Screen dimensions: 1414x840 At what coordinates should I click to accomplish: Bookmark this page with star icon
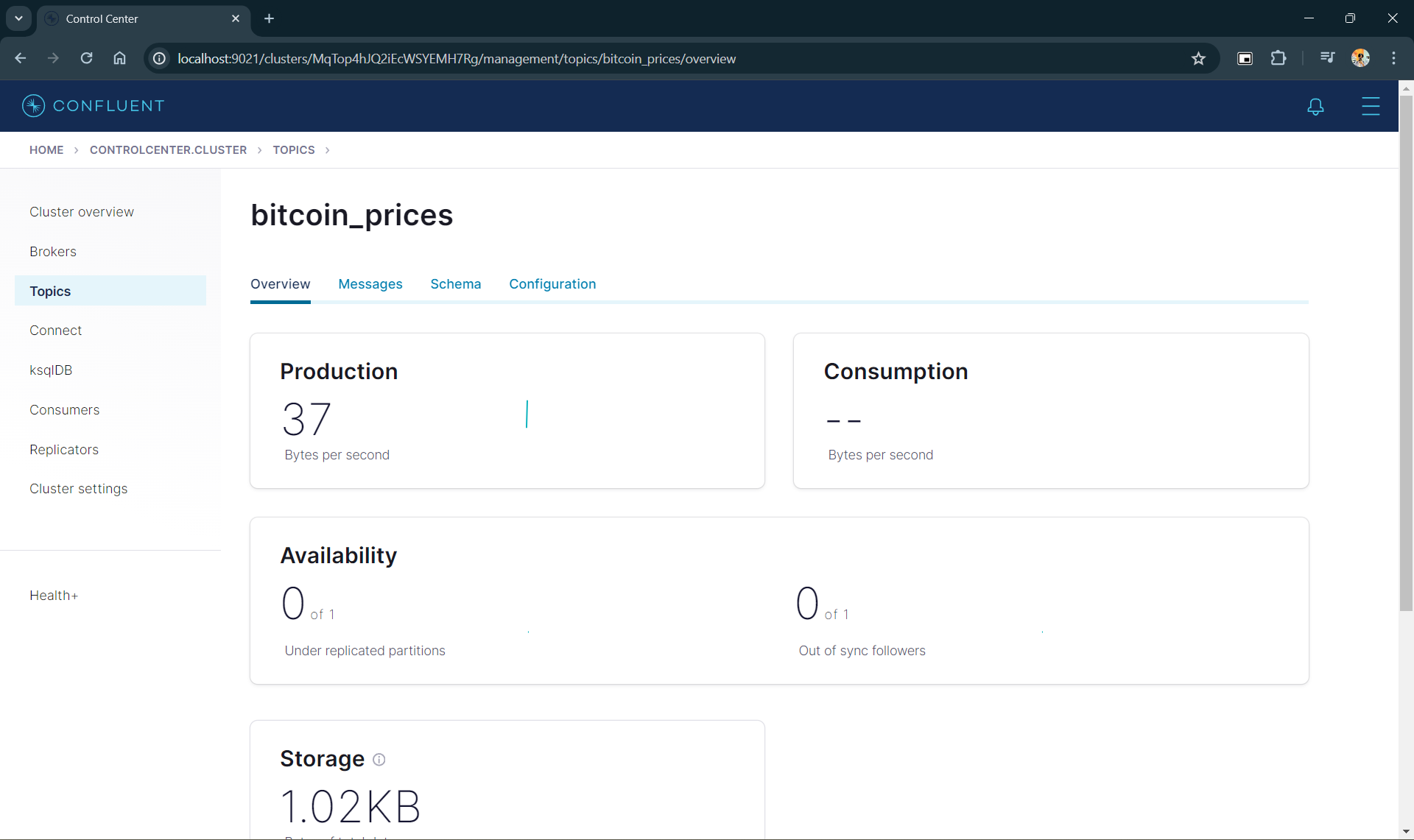[x=1198, y=59]
